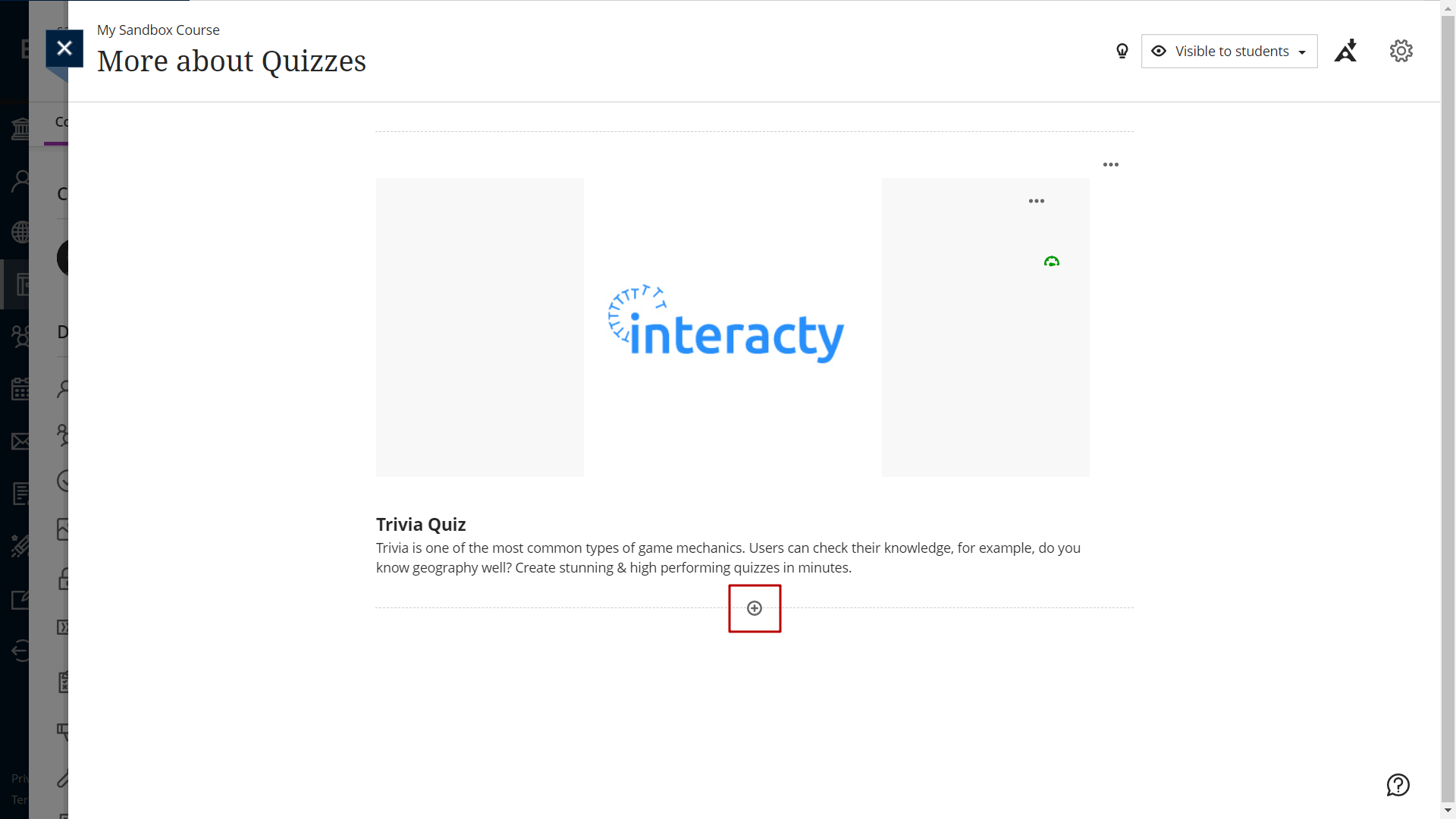The image size is (1456, 819).
Task: Toggle course visibility eye icon
Action: 1158,50
